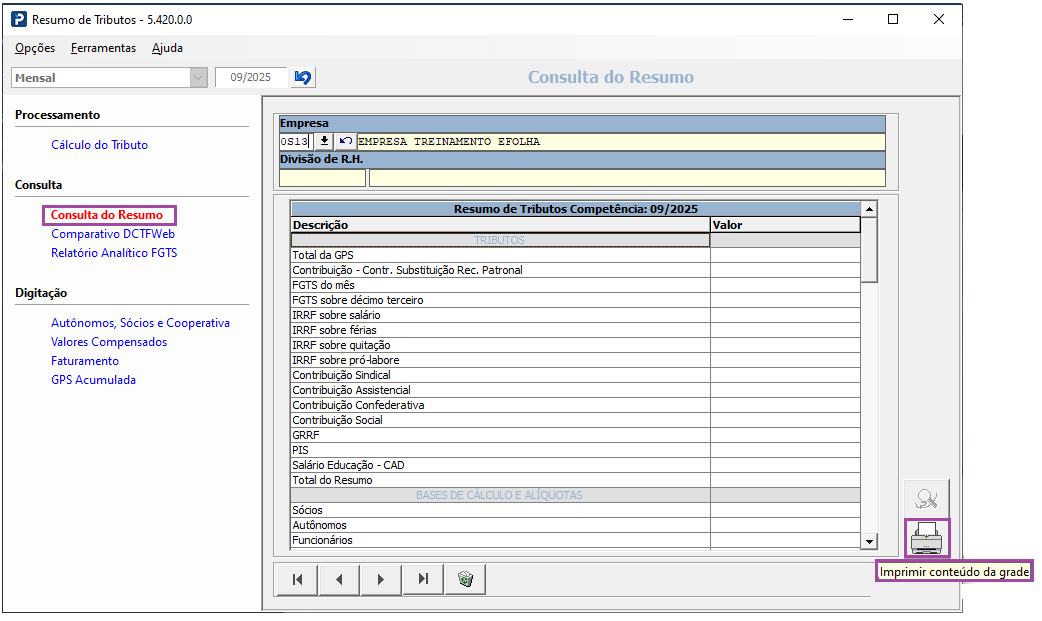This screenshot has width=1042, height=621.
Task: Open the Opções menu
Action: pos(35,48)
